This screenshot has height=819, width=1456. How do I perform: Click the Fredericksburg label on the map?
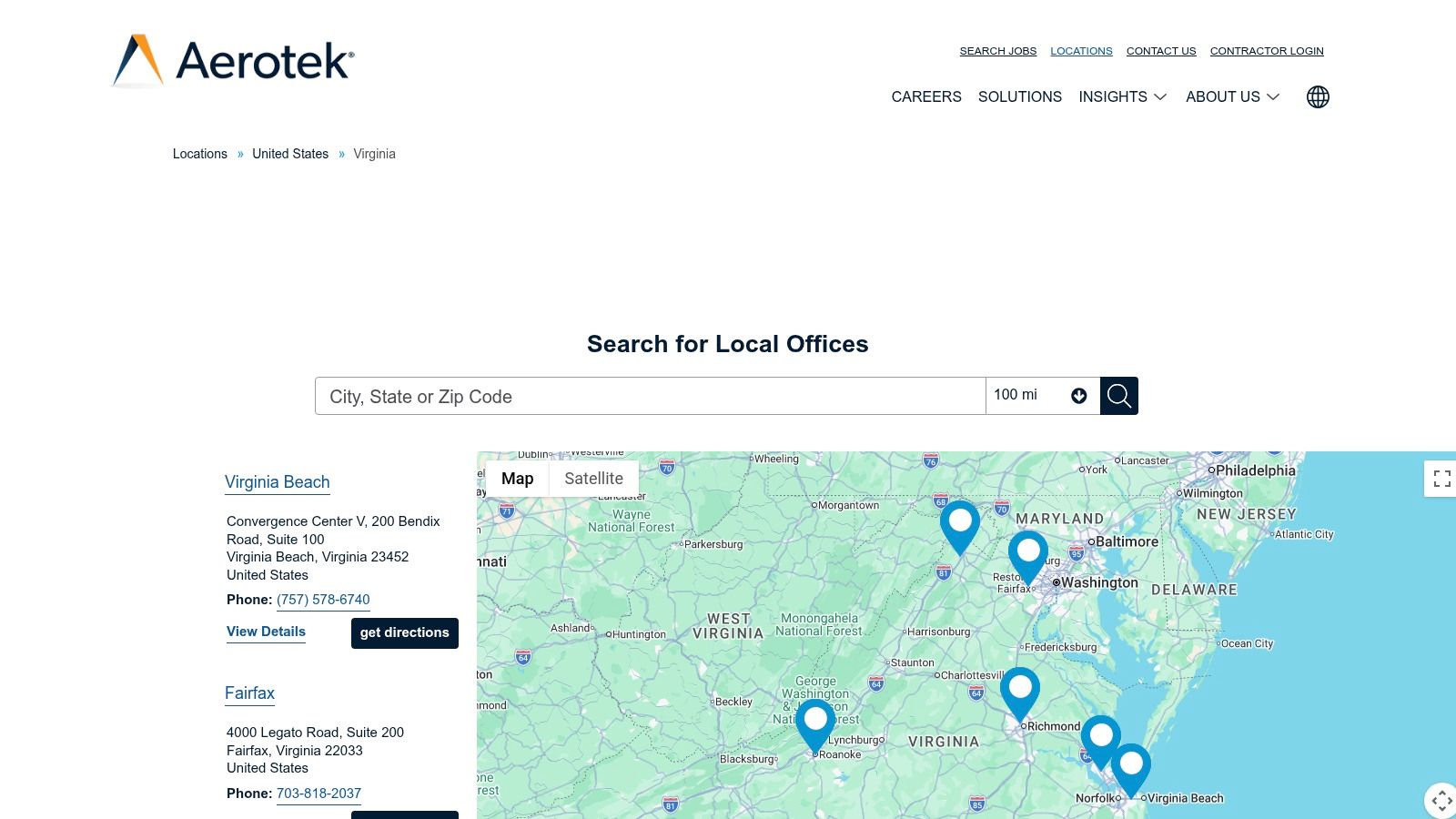point(1061,647)
